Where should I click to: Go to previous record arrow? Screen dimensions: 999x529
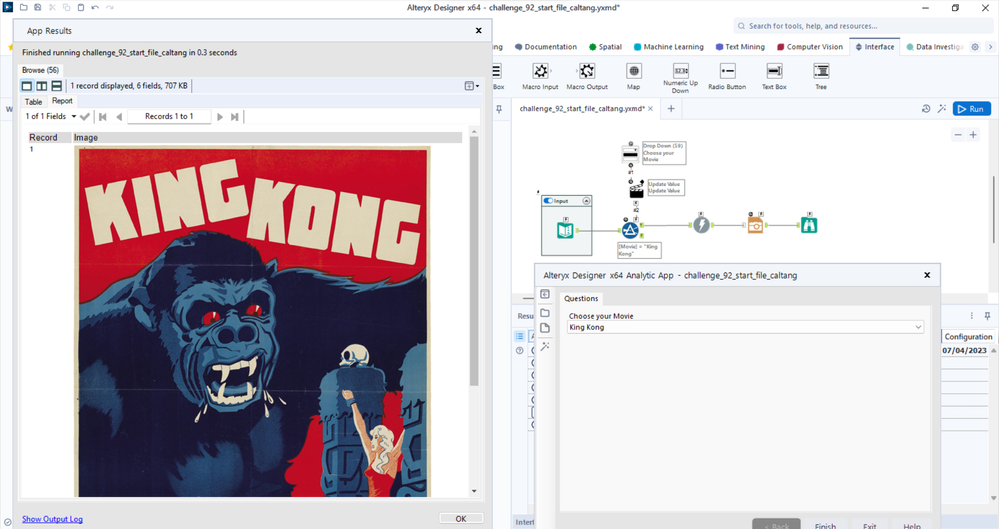click(119, 117)
